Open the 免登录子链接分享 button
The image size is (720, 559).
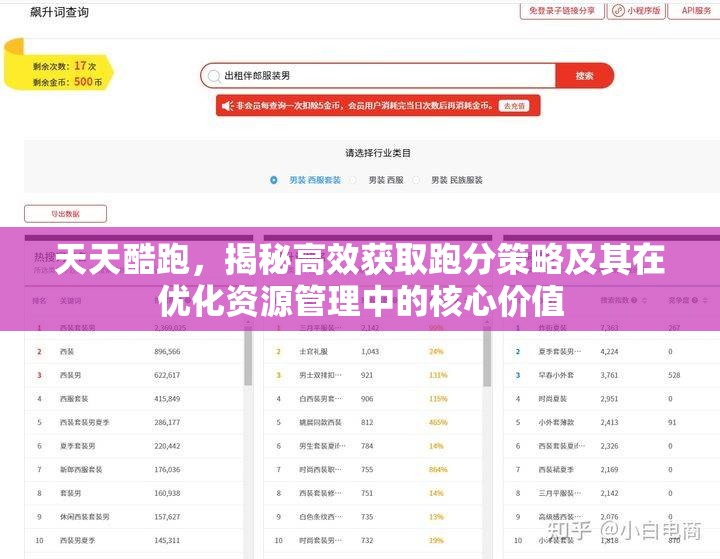click(x=562, y=10)
